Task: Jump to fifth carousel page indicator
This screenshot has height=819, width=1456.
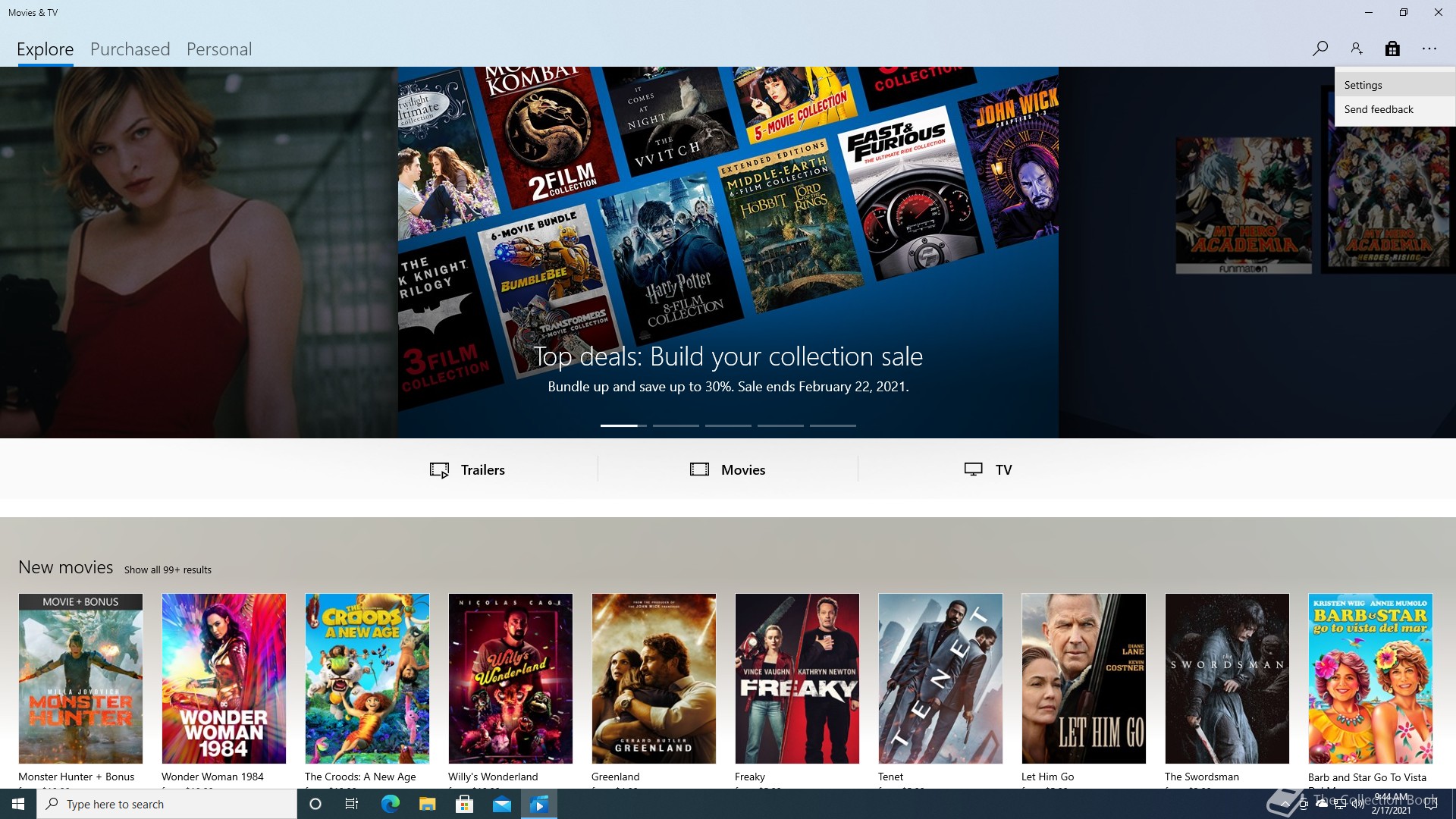Action: 833,425
